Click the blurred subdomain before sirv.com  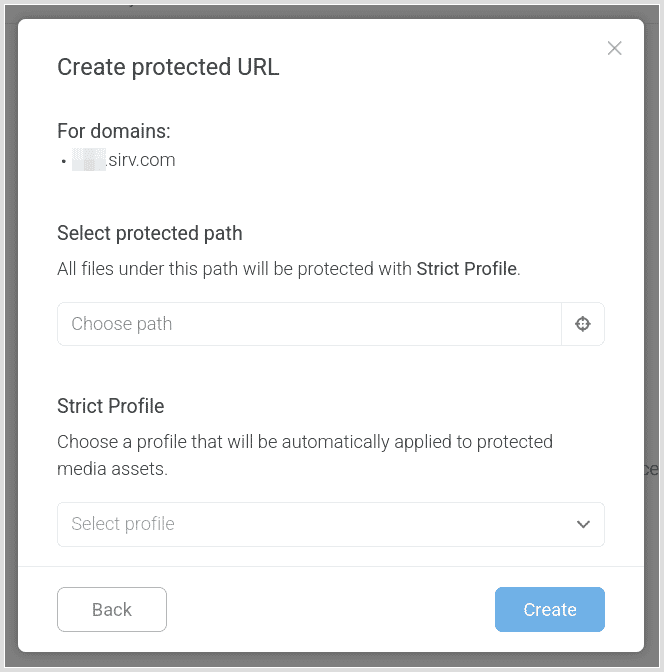click(89, 160)
